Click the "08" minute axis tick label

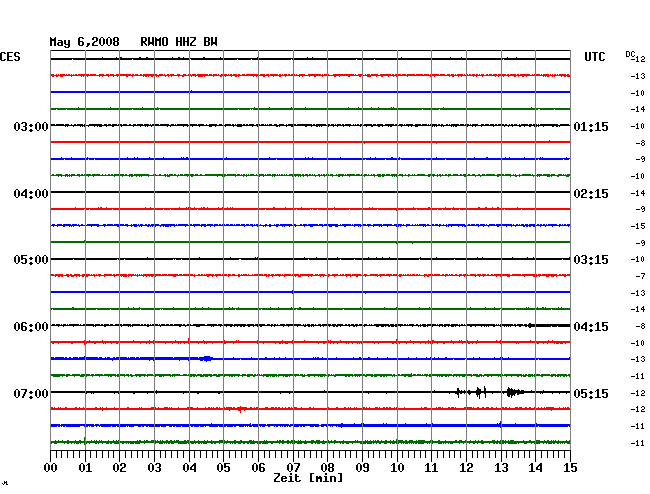click(327, 467)
